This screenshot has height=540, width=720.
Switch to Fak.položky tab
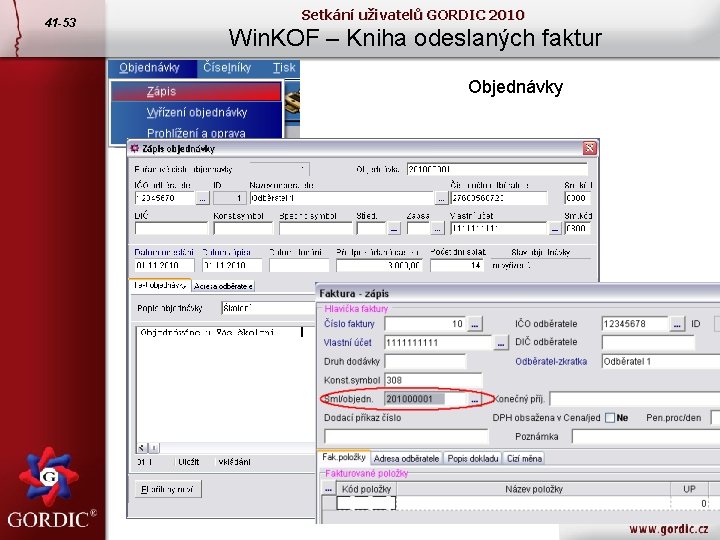[343, 457]
